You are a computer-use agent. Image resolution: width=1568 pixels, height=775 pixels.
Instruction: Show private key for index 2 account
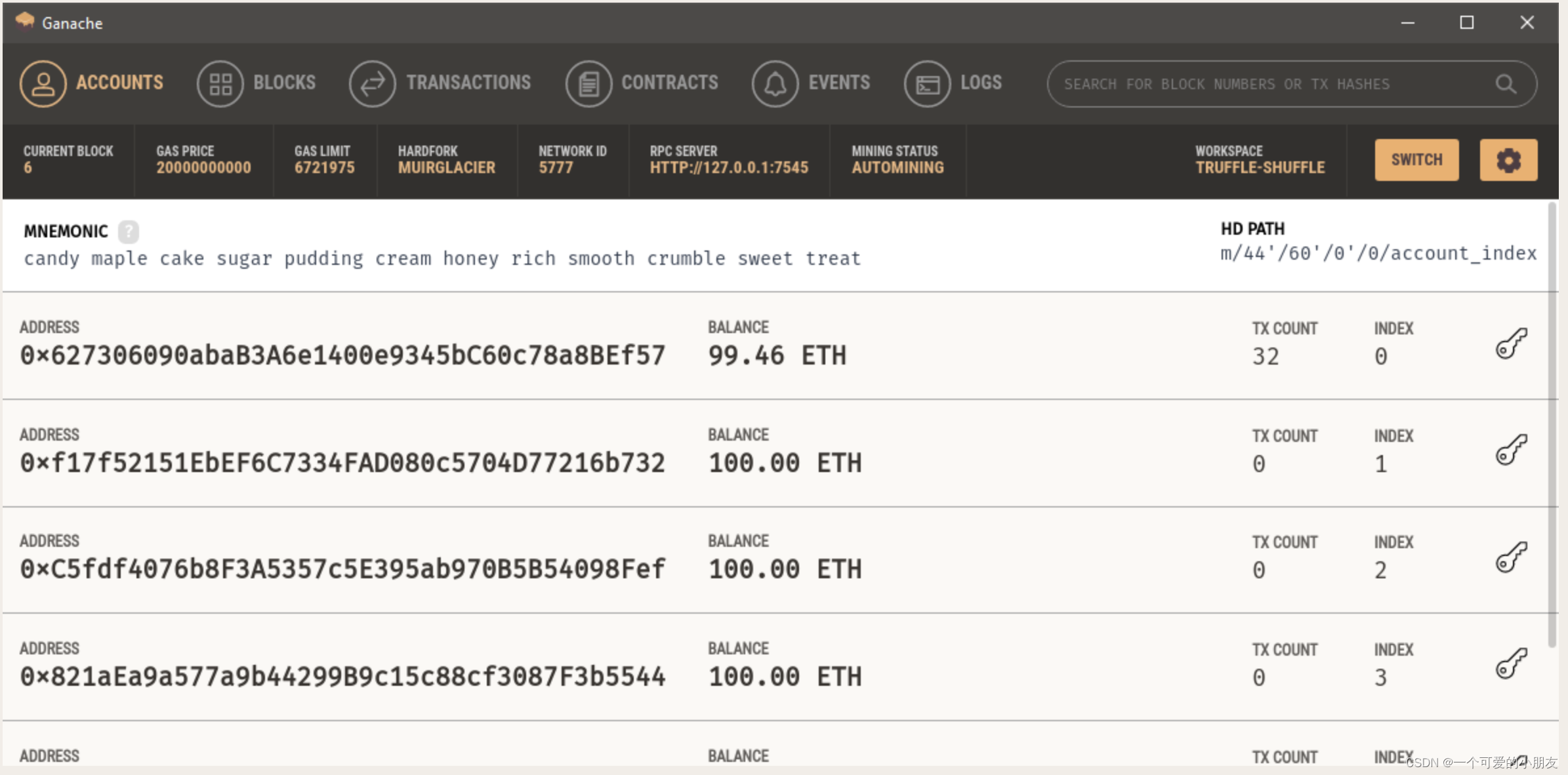click(x=1512, y=557)
